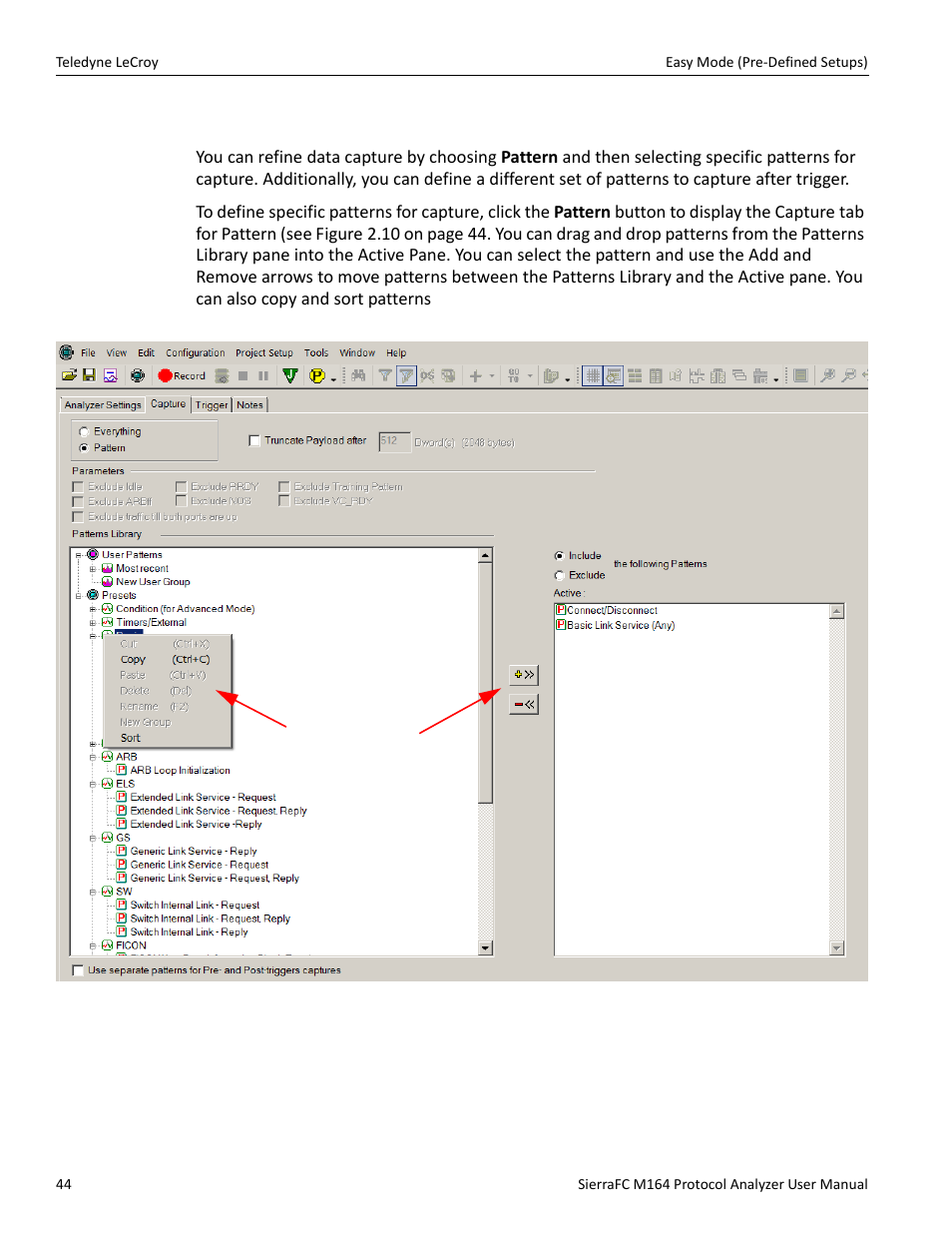The width and height of the screenshot is (952, 1233).
Task: Expand the Most recent tree node
Action: pyautogui.click(x=92, y=569)
